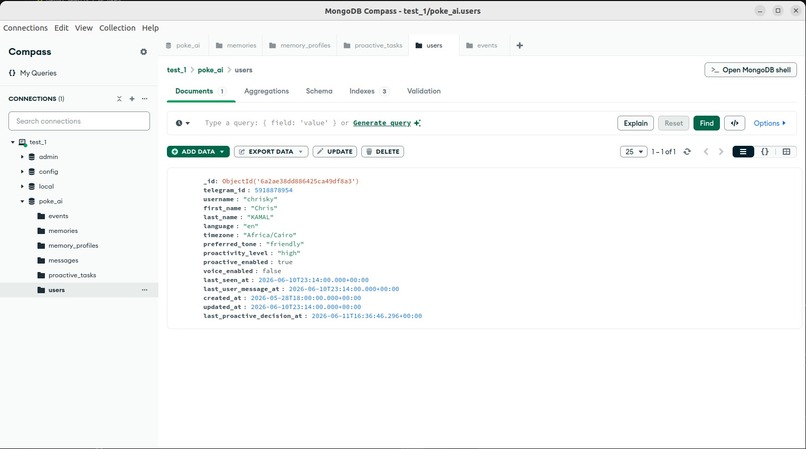This screenshot has height=449, width=806.
Task: Switch to the proactive_tasks workspace tab
Action: [373, 45]
